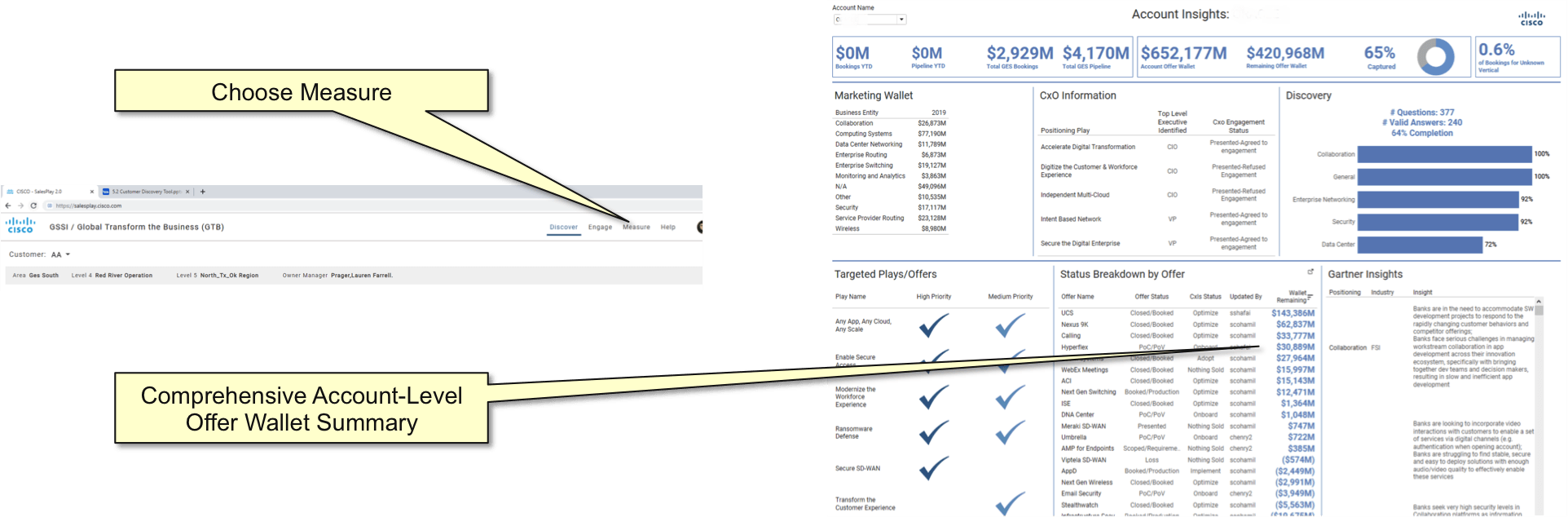Image resolution: width=1568 pixels, height=517 pixels.
Task: Open the Engage menu
Action: pos(600,228)
